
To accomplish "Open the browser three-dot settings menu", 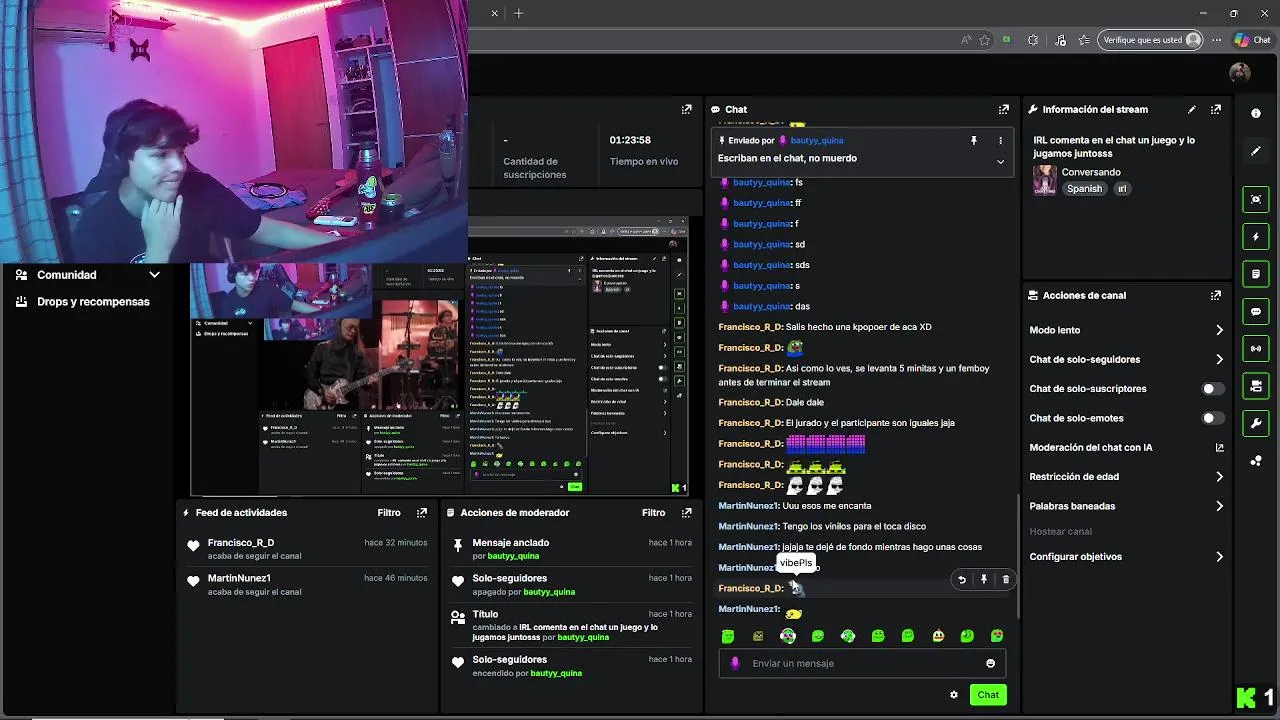I will click(x=1216, y=40).
